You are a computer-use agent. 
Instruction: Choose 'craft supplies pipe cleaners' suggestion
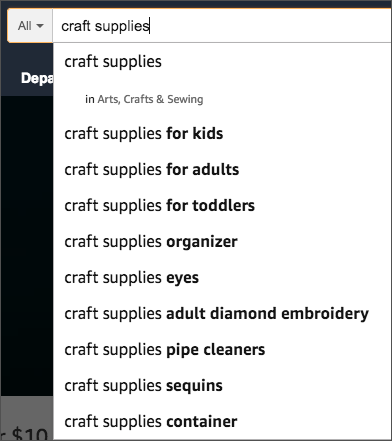coord(222,350)
